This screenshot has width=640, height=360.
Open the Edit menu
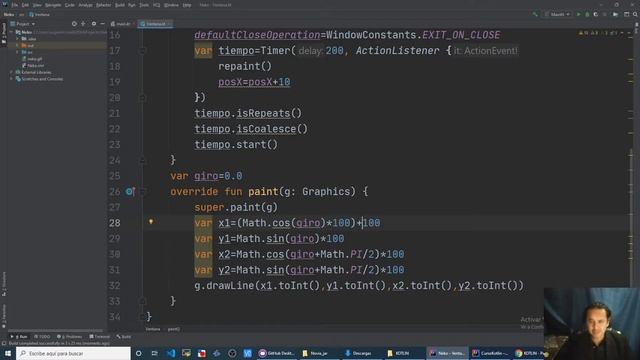tap(25, 5)
